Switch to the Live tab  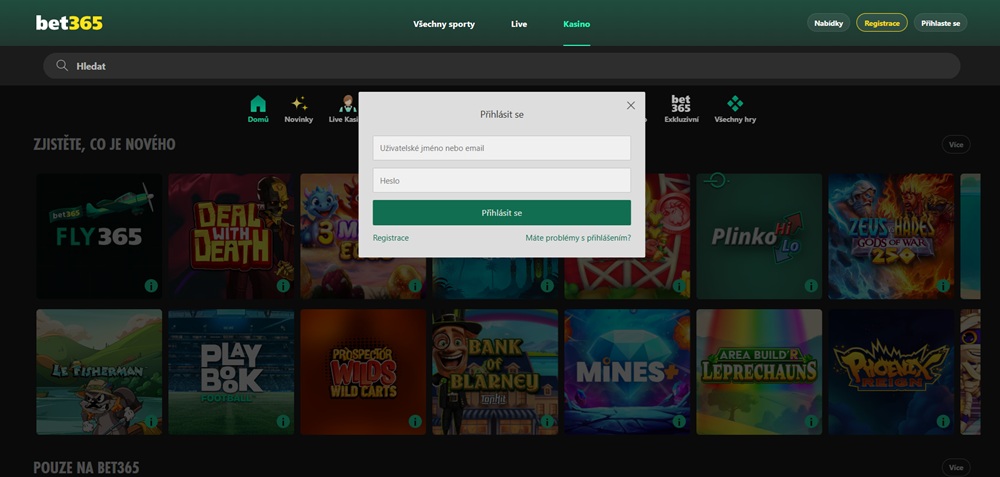click(519, 24)
